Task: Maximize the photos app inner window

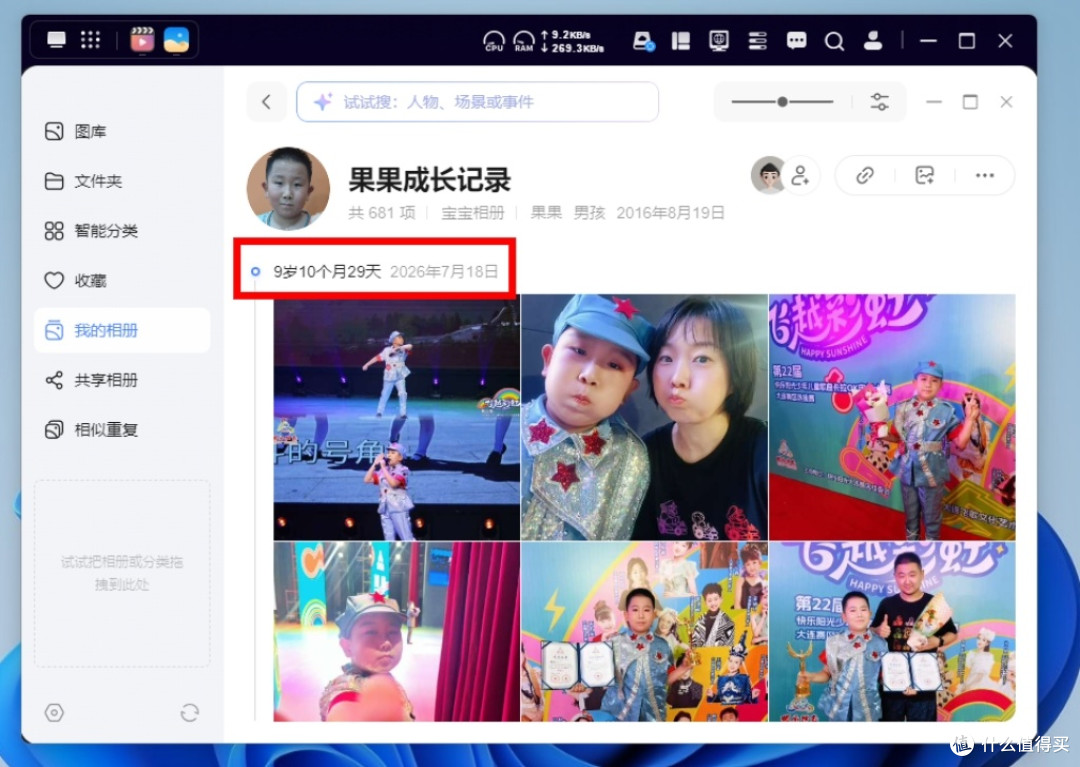Action: (x=970, y=102)
